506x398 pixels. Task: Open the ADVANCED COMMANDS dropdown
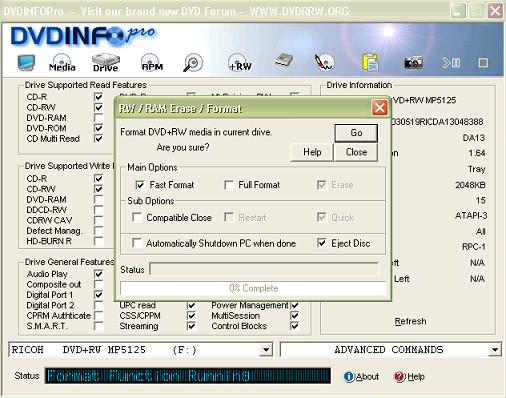pyautogui.click(x=495, y=350)
